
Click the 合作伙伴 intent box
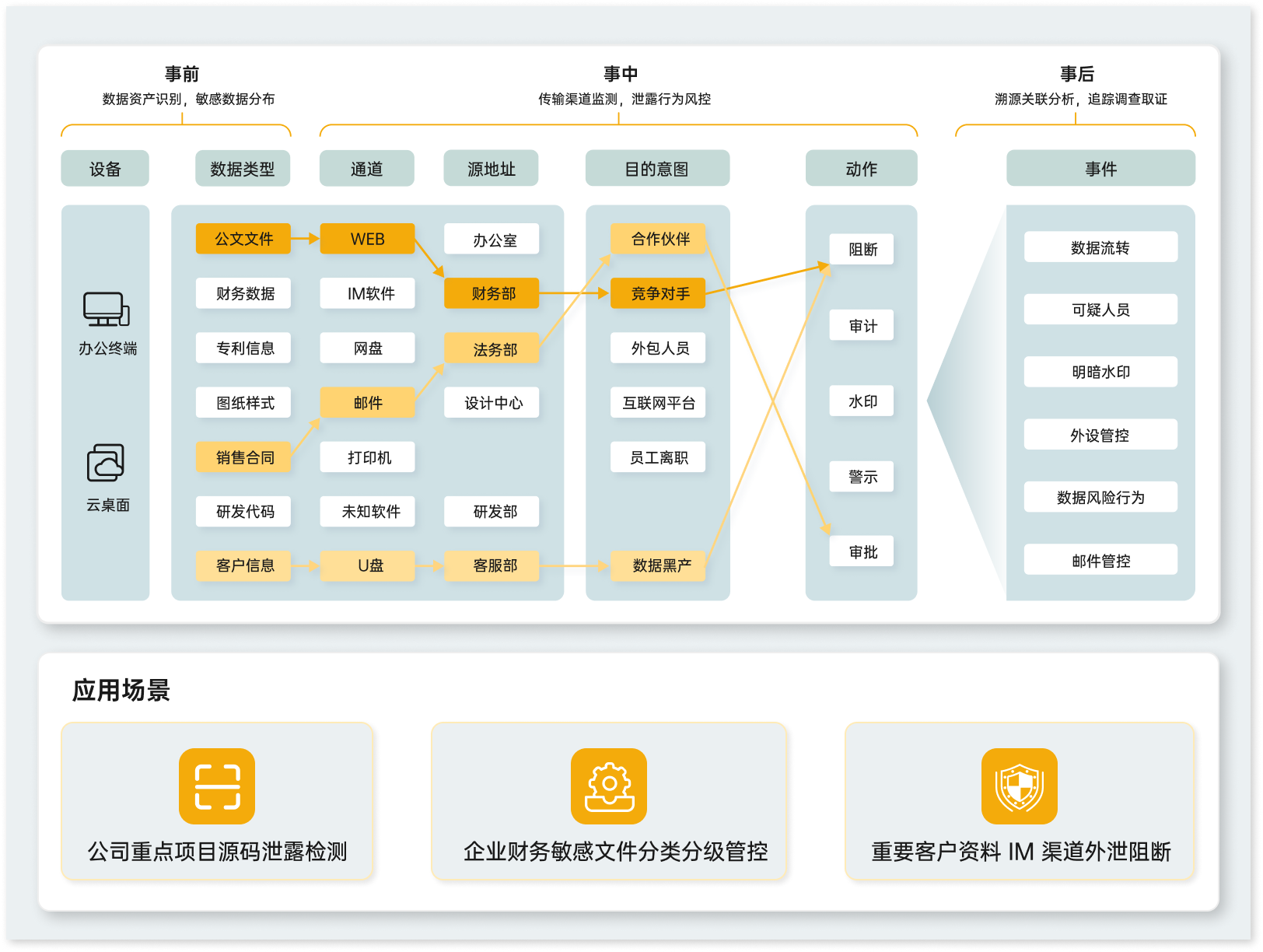(x=658, y=239)
